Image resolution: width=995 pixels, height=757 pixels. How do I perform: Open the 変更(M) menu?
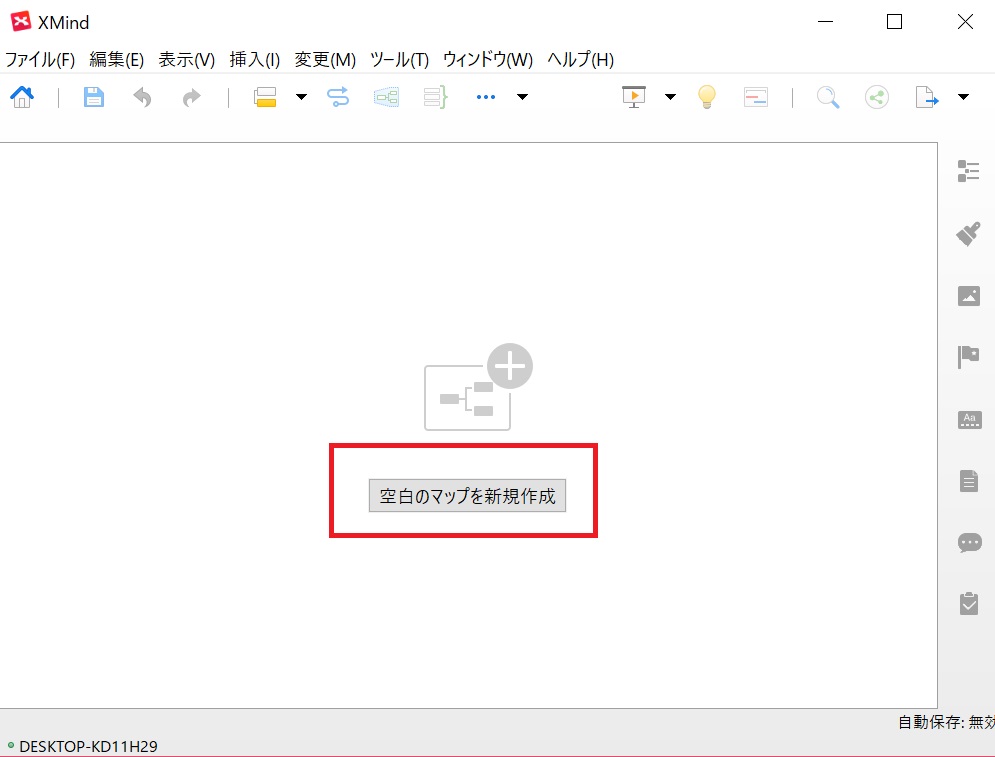point(325,60)
